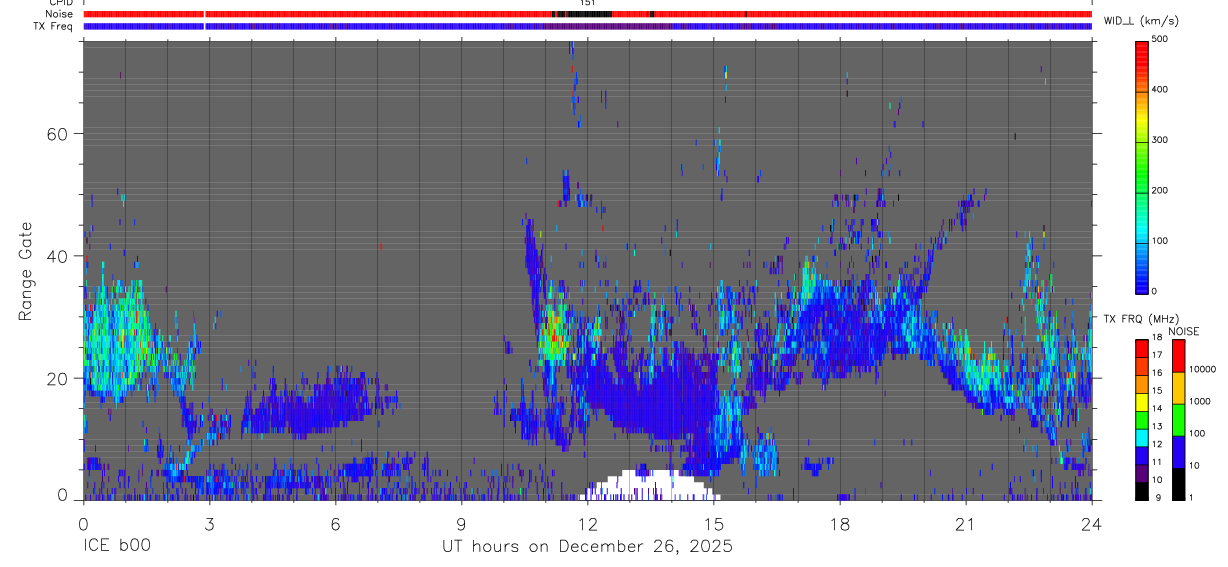Click the x-axis tick label "3"

click(x=209, y=524)
